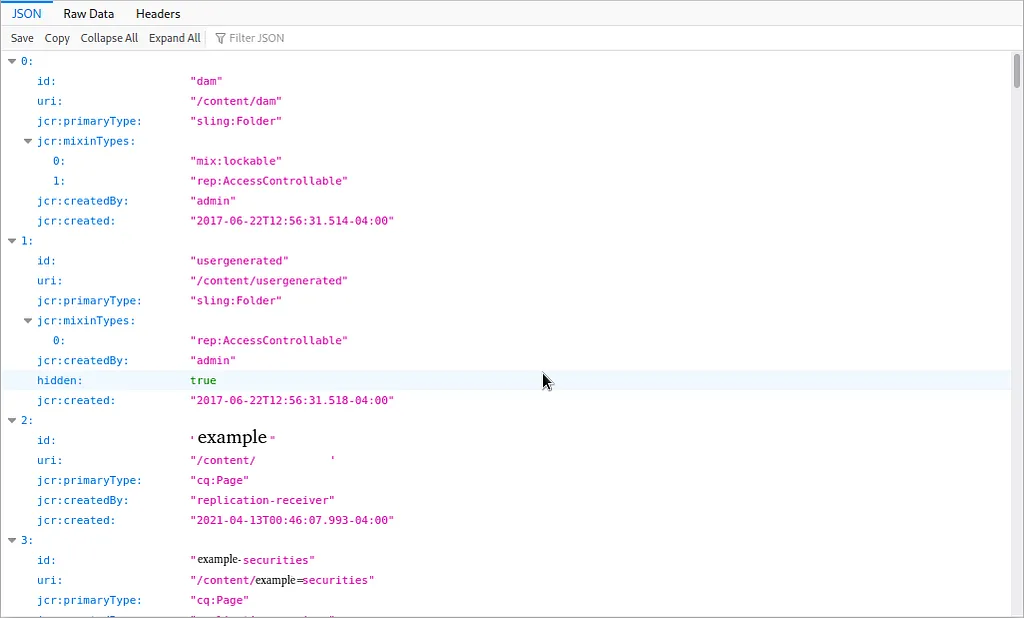Viewport: 1024px width, 618px height.
Task: Click Collapse All
Action: pos(109,38)
